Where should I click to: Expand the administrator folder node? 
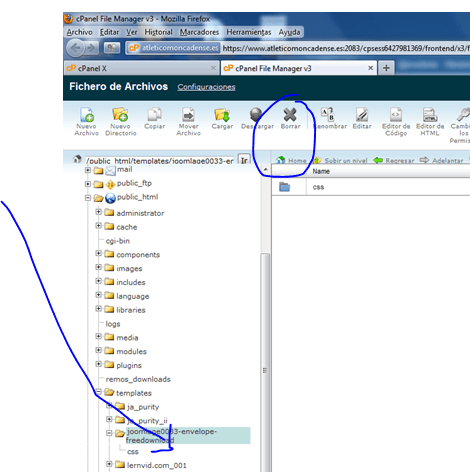(x=98, y=212)
